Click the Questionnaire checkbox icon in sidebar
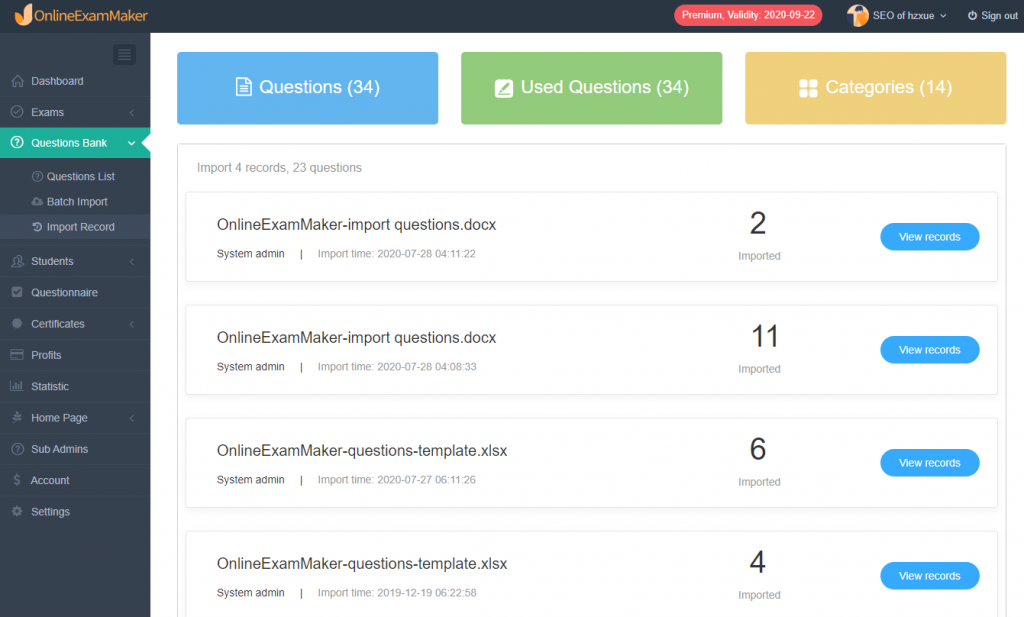 point(17,292)
